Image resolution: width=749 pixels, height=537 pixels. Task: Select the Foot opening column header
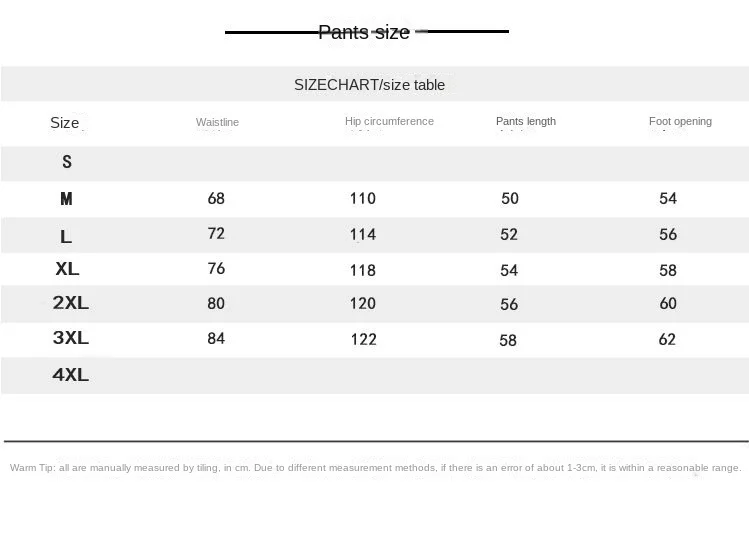point(680,121)
